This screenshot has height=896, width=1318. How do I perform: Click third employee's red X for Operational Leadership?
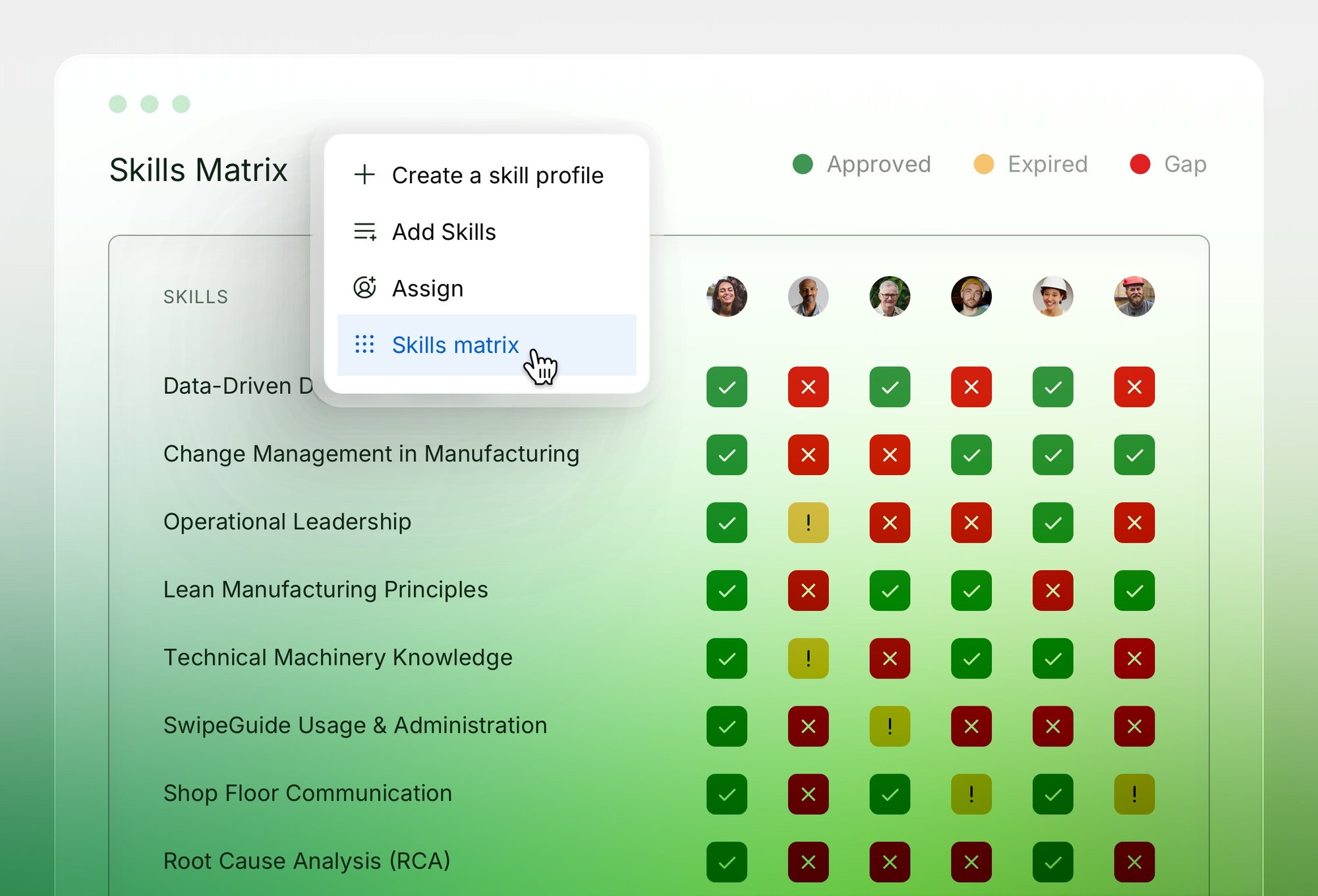pyautogui.click(x=890, y=523)
